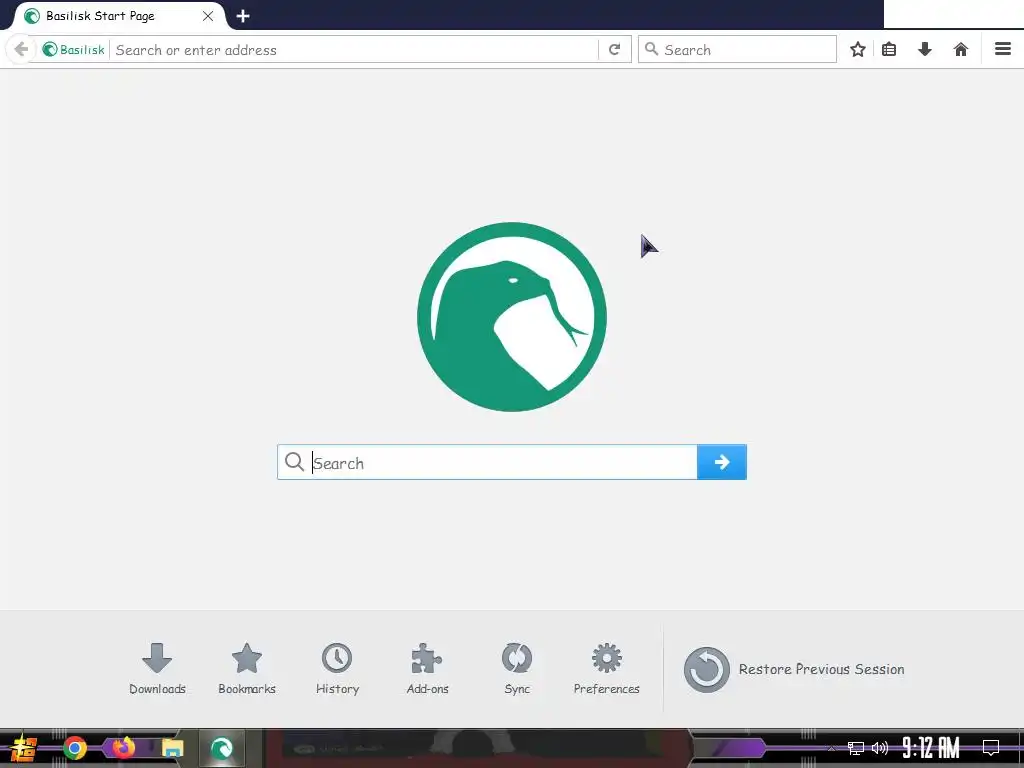Click the Basilisk logo on start page
Viewport: 1024px width, 768px height.
click(512, 317)
